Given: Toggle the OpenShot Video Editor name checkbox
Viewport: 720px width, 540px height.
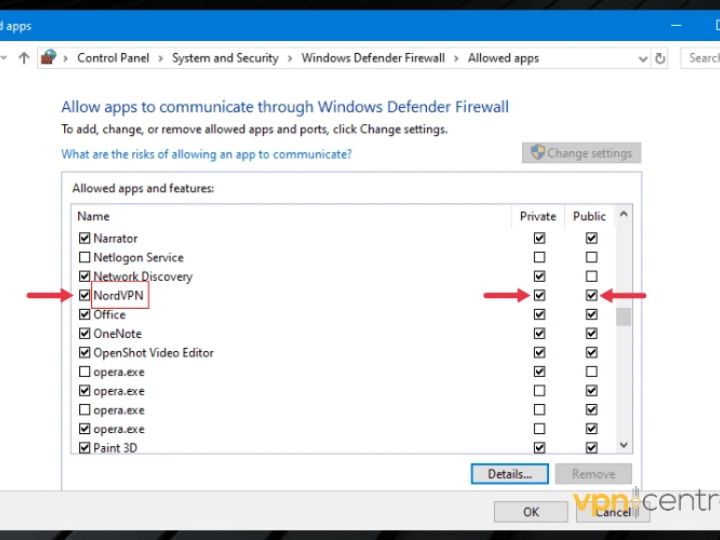Looking at the screenshot, I should coord(84,353).
